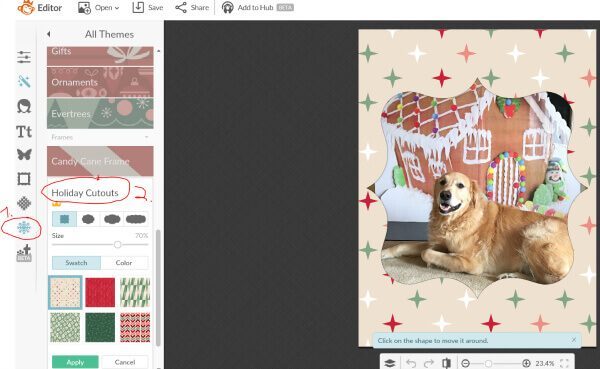This screenshot has width=600, height=369.
Task: Toggle the before/after compare icon
Action: pos(446,363)
